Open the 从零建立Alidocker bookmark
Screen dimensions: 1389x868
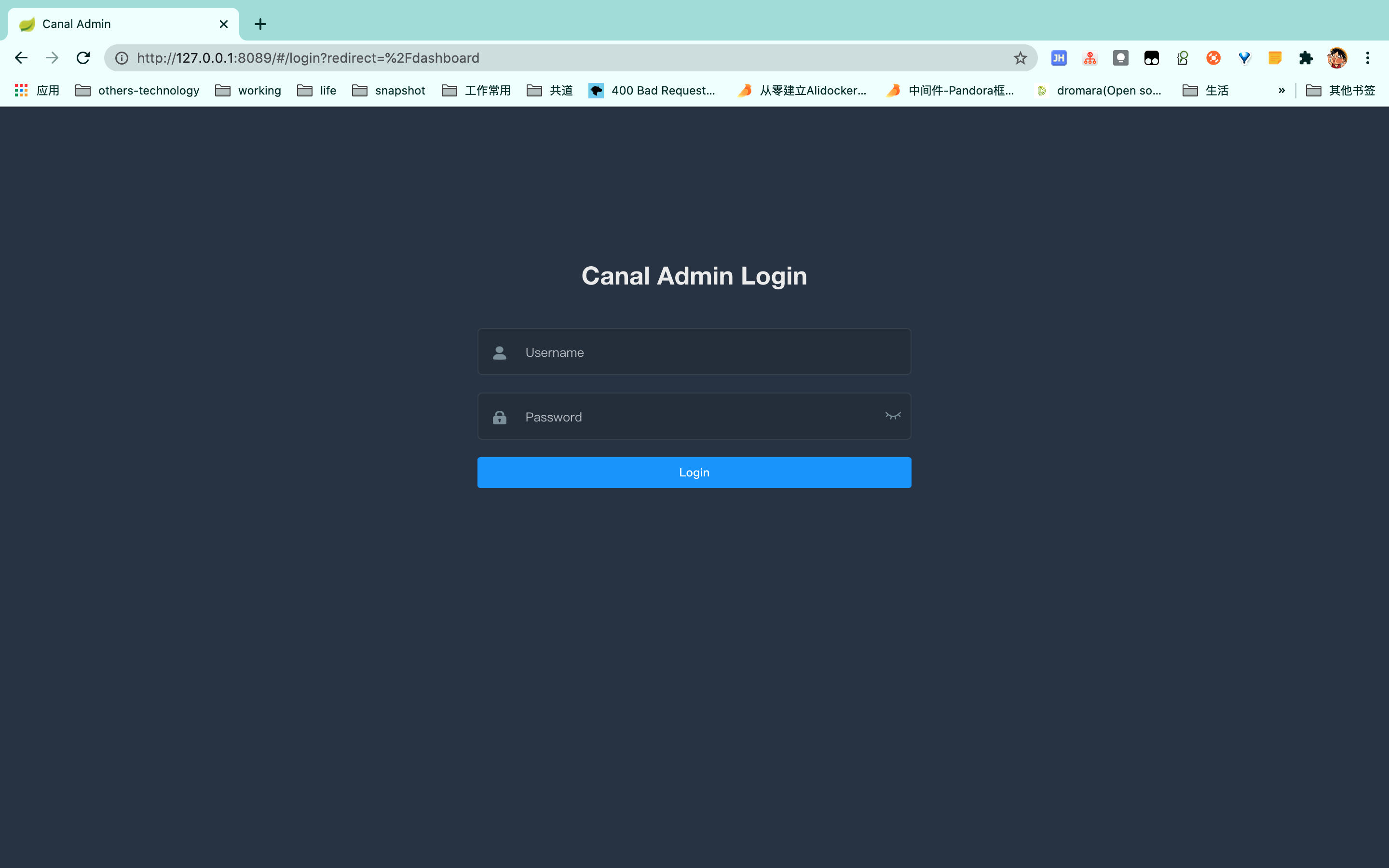(801, 90)
